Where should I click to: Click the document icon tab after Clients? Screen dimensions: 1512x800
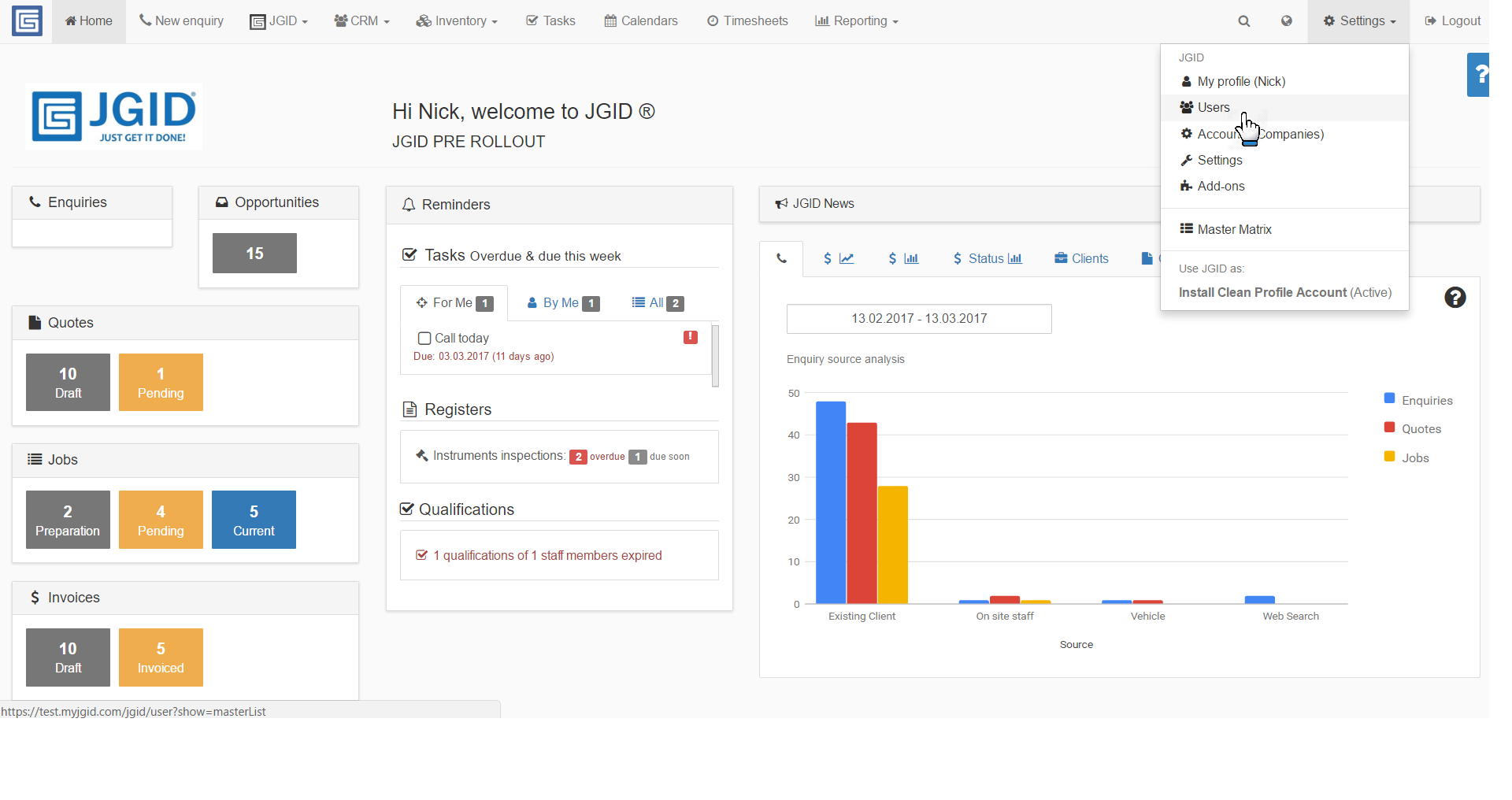pos(1147,258)
